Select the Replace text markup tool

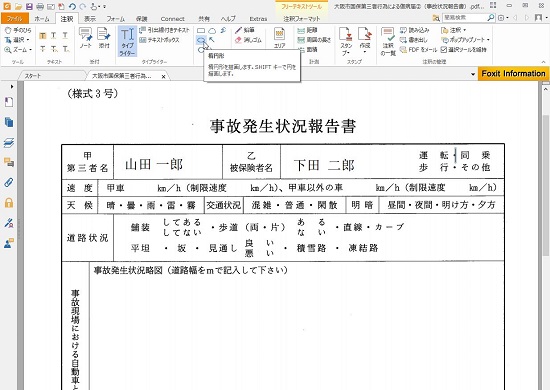54,49
